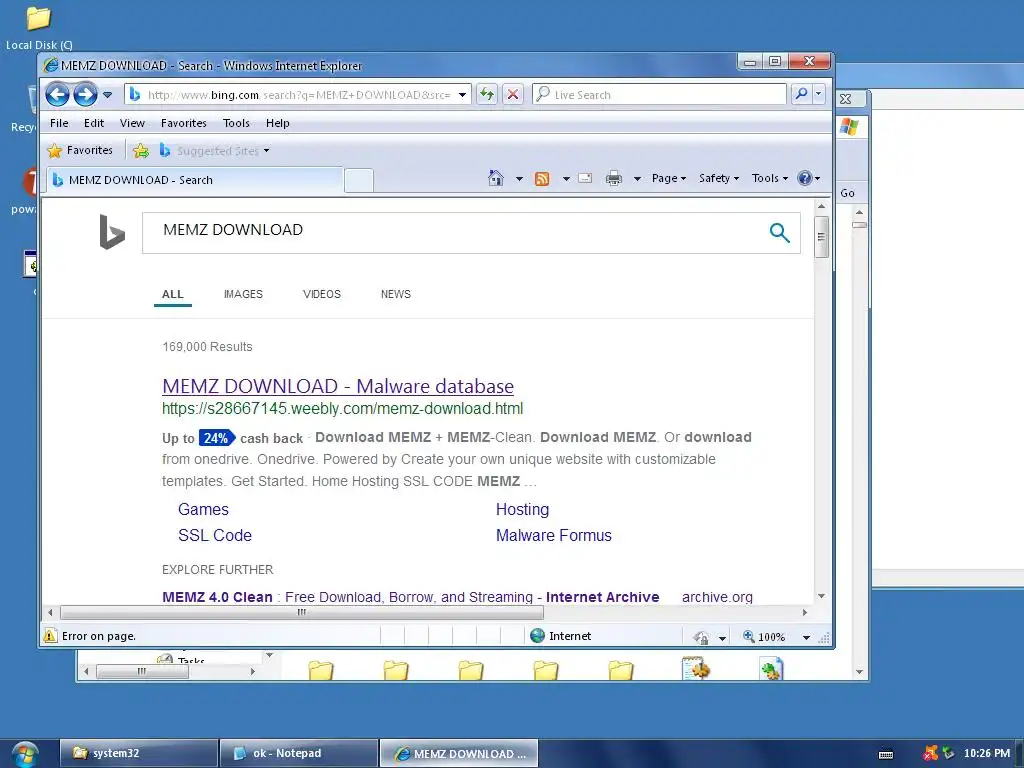The width and height of the screenshot is (1024, 768).
Task: Open the search provider options dropdown
Action: 818,95
